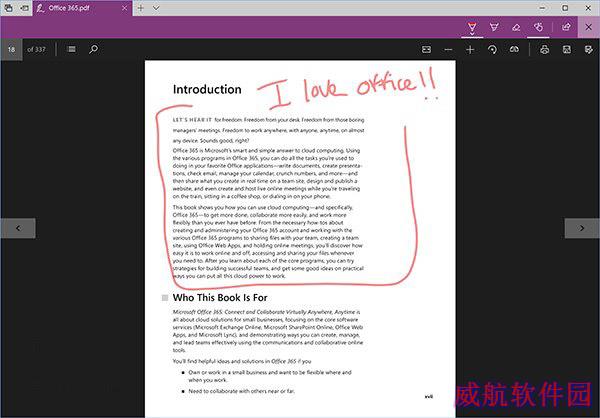600x418 pixels.
Task: Open a new browser tab
Action: (x=141, y=8)
